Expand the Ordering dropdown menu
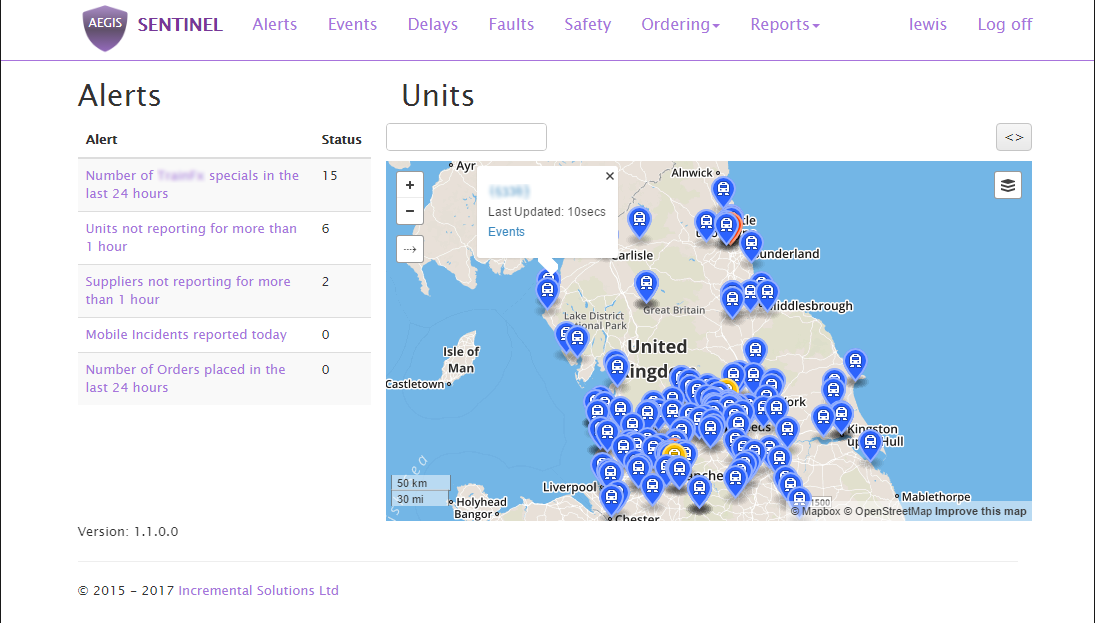Image resolution: width=1095 pixels, height=623 pixels. click(x=680, y=25)
